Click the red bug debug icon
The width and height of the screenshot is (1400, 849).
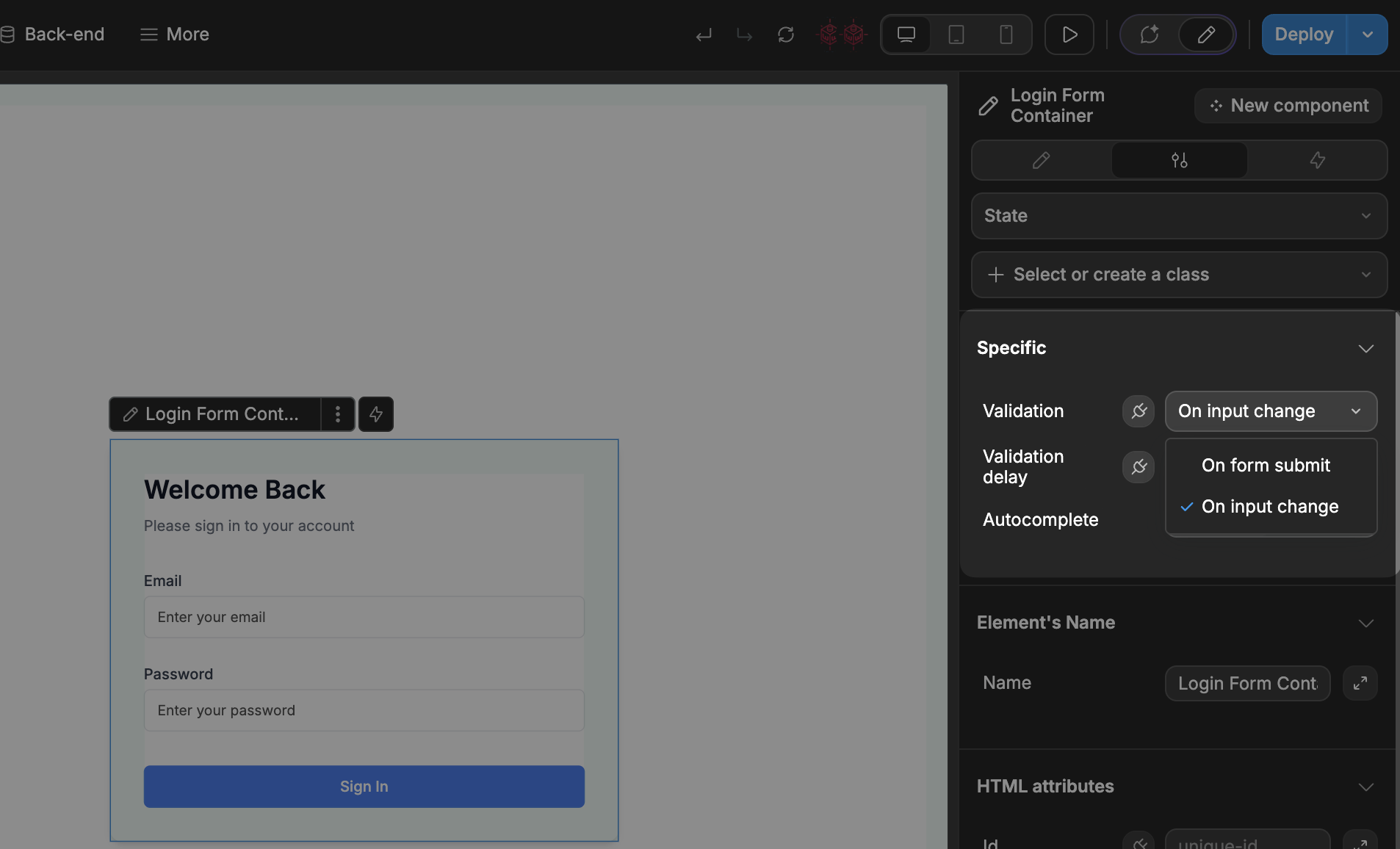click(841, 35)
